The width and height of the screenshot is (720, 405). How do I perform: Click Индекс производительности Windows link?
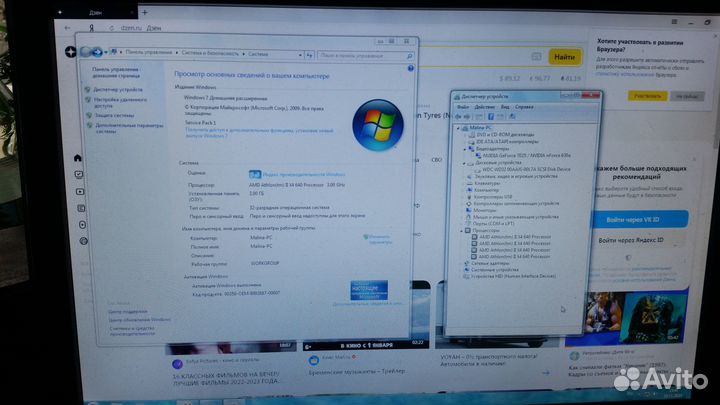pos(304,174)
